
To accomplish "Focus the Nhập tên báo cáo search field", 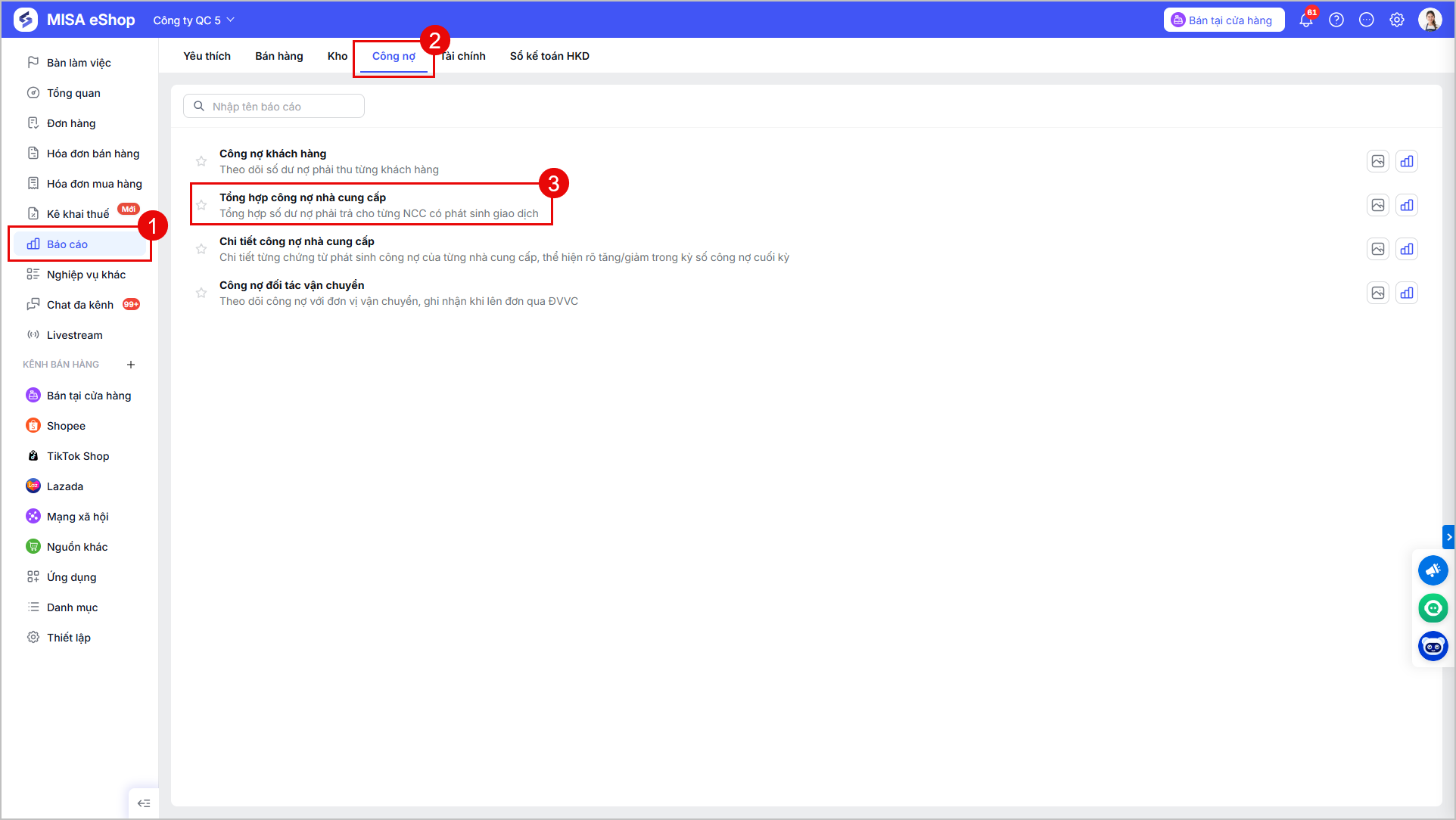I will coord(274,107).
